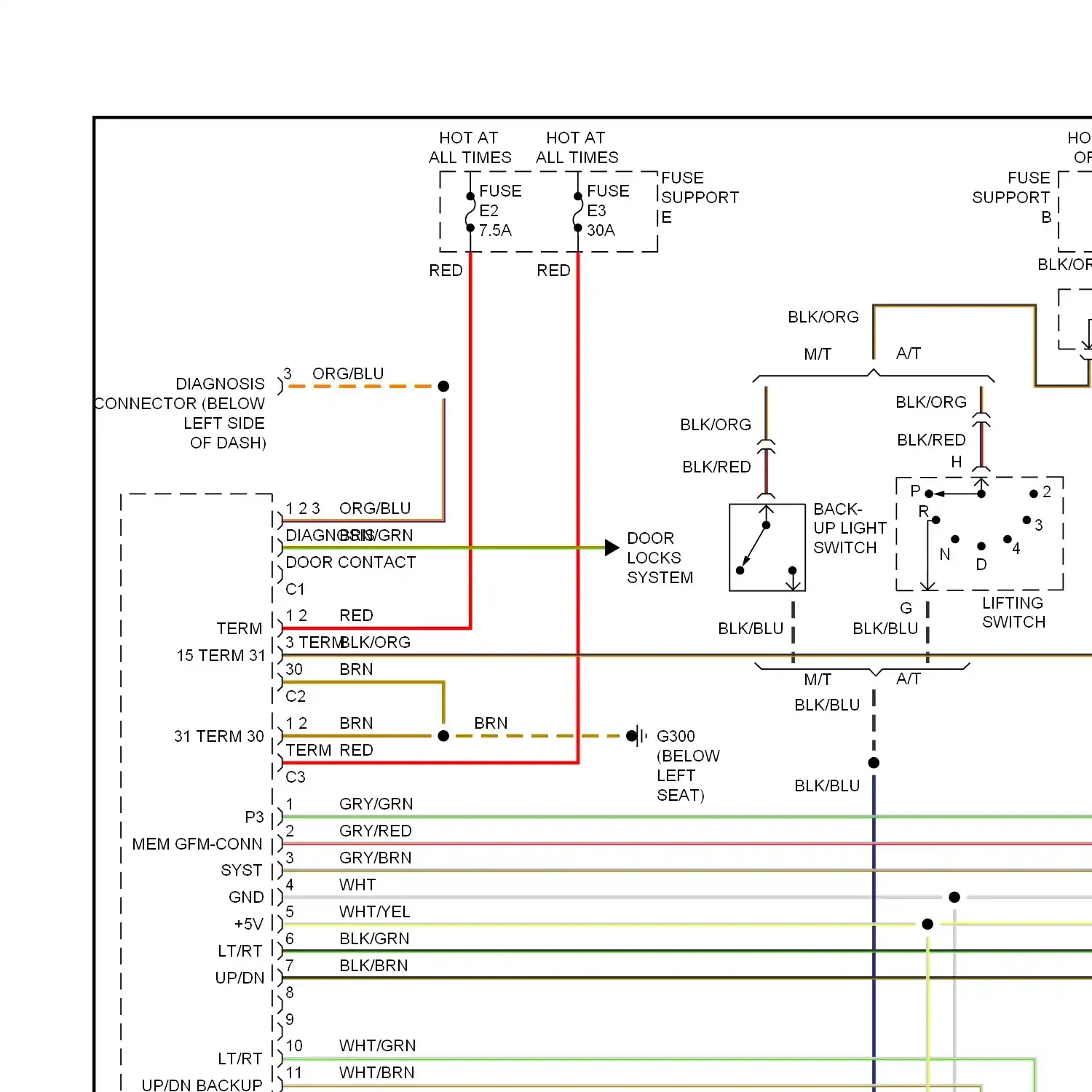Image resolution: width=1092 pixels, height=1092 pixels.
Task: Click the DOOR CONTACT label
Action: click(x=350, y=562)
